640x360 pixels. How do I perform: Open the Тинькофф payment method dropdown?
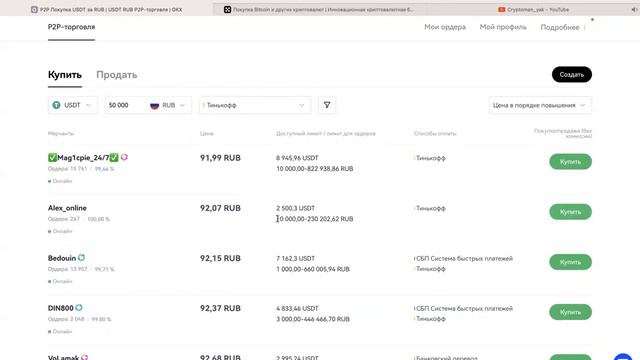(x=255, y=105)
